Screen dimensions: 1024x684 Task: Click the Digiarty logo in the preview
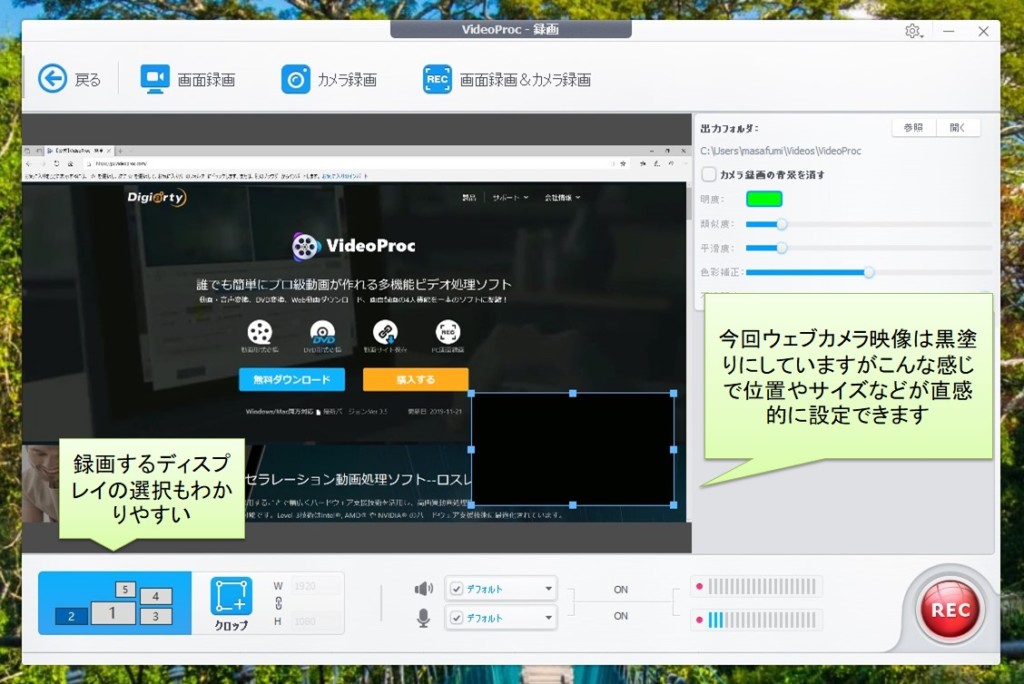click(157, 197)
